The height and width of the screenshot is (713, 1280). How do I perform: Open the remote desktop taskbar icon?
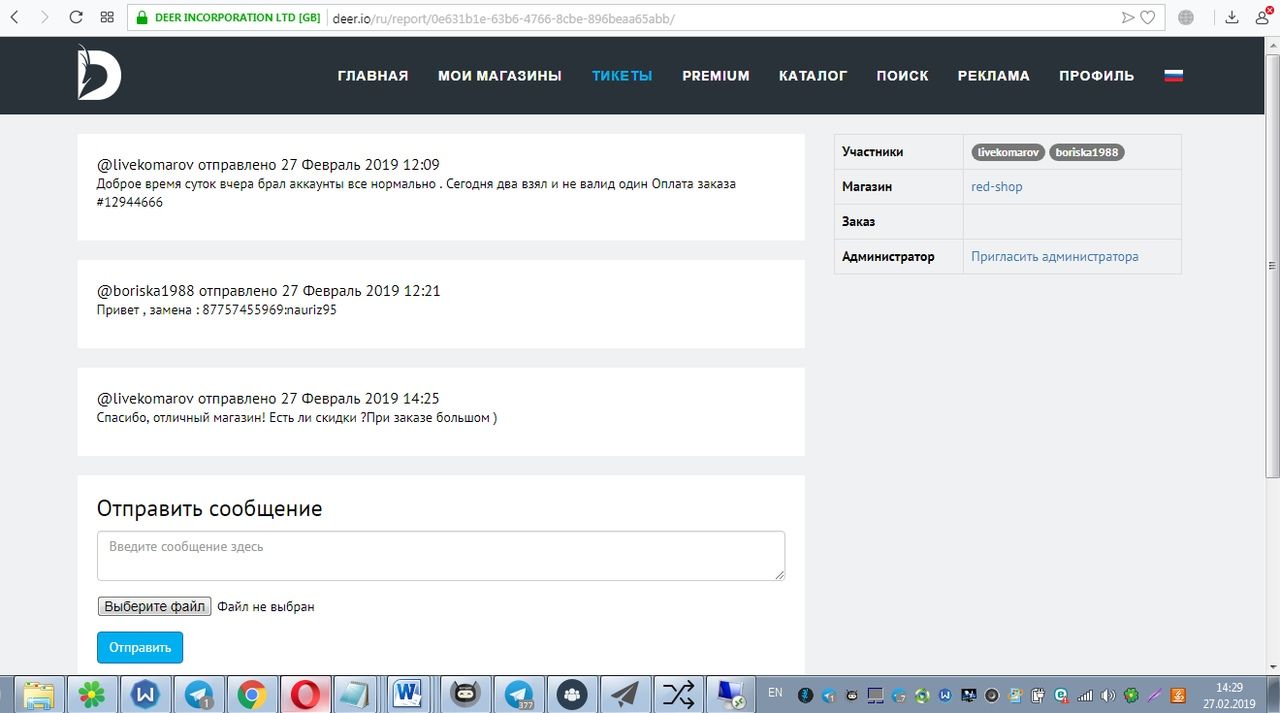coord(731,694)
